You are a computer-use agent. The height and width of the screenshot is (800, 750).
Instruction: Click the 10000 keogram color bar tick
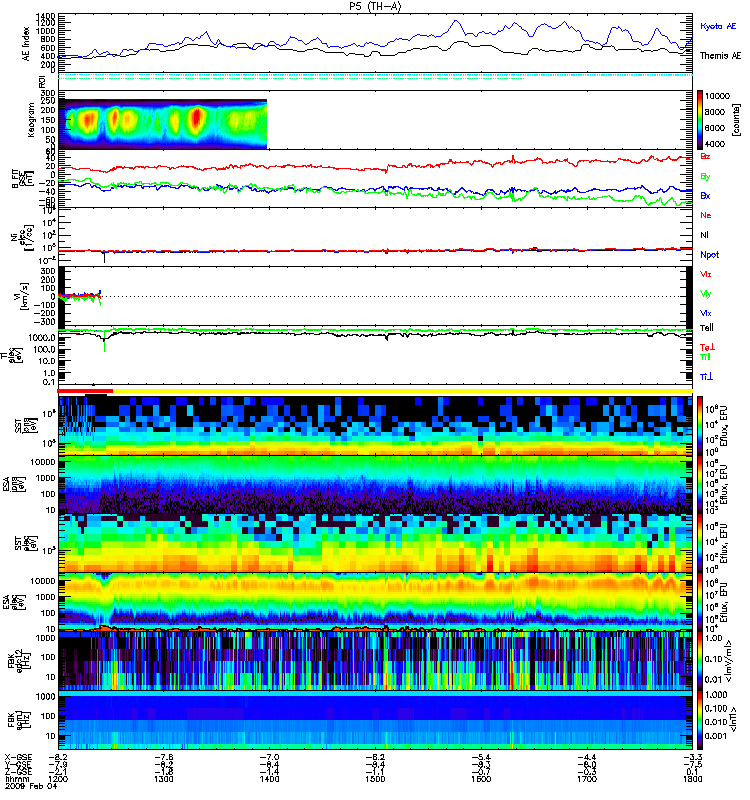(717, 96)
